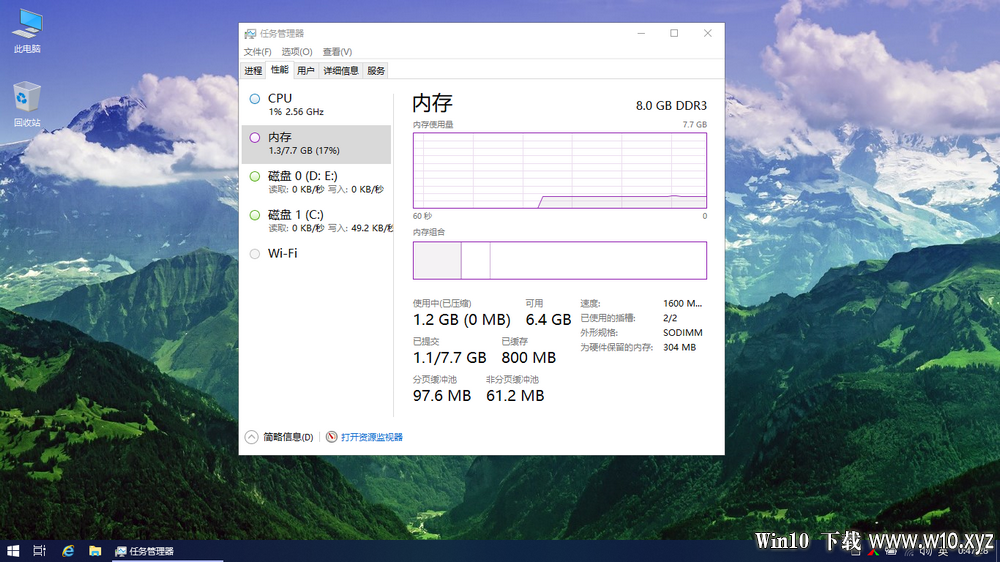Open Internet Explorer from the taskbar
The width and height of the screenshot is (1000, 562).
(68, 551)
